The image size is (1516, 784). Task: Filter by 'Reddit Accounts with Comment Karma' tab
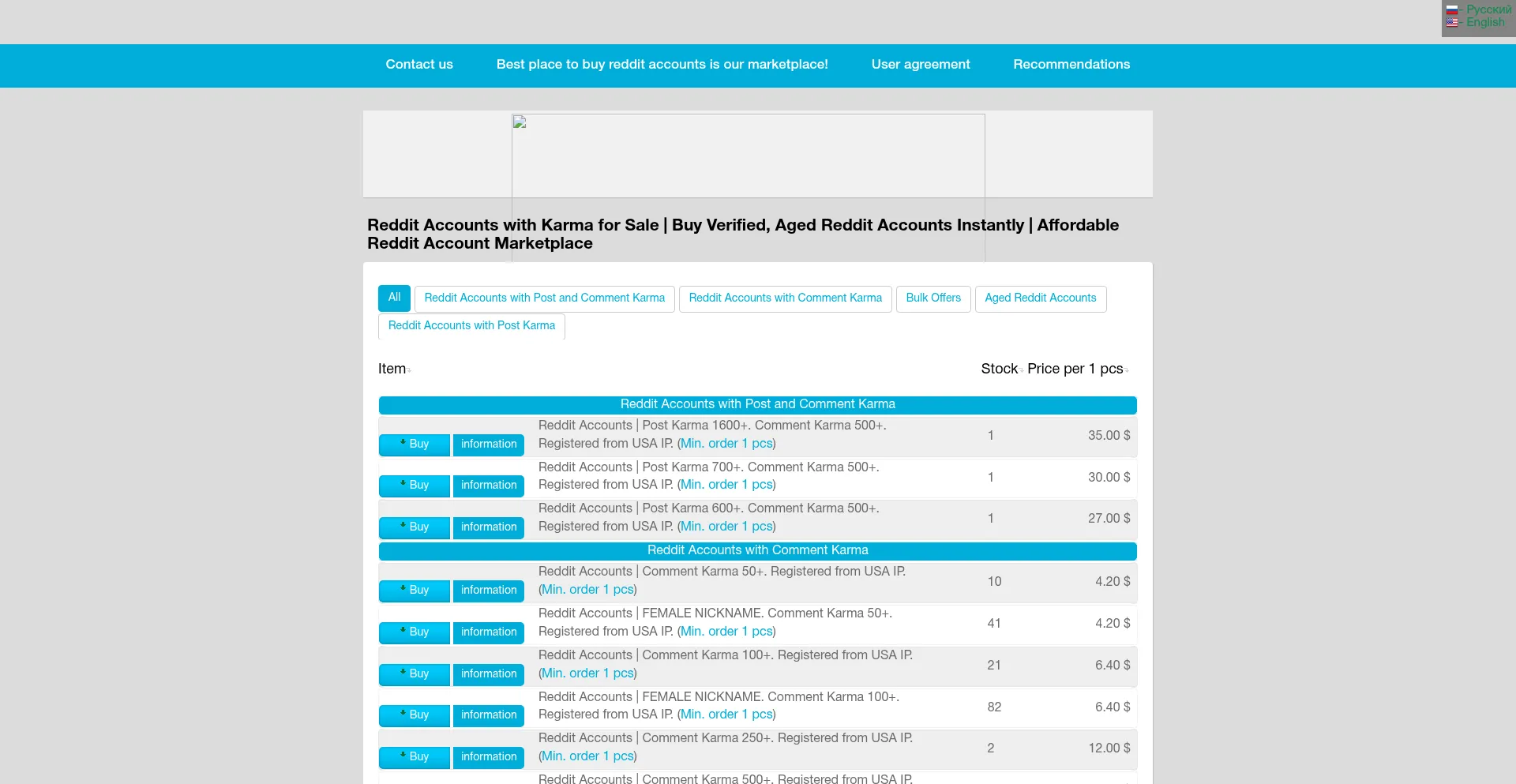(786, 298)
